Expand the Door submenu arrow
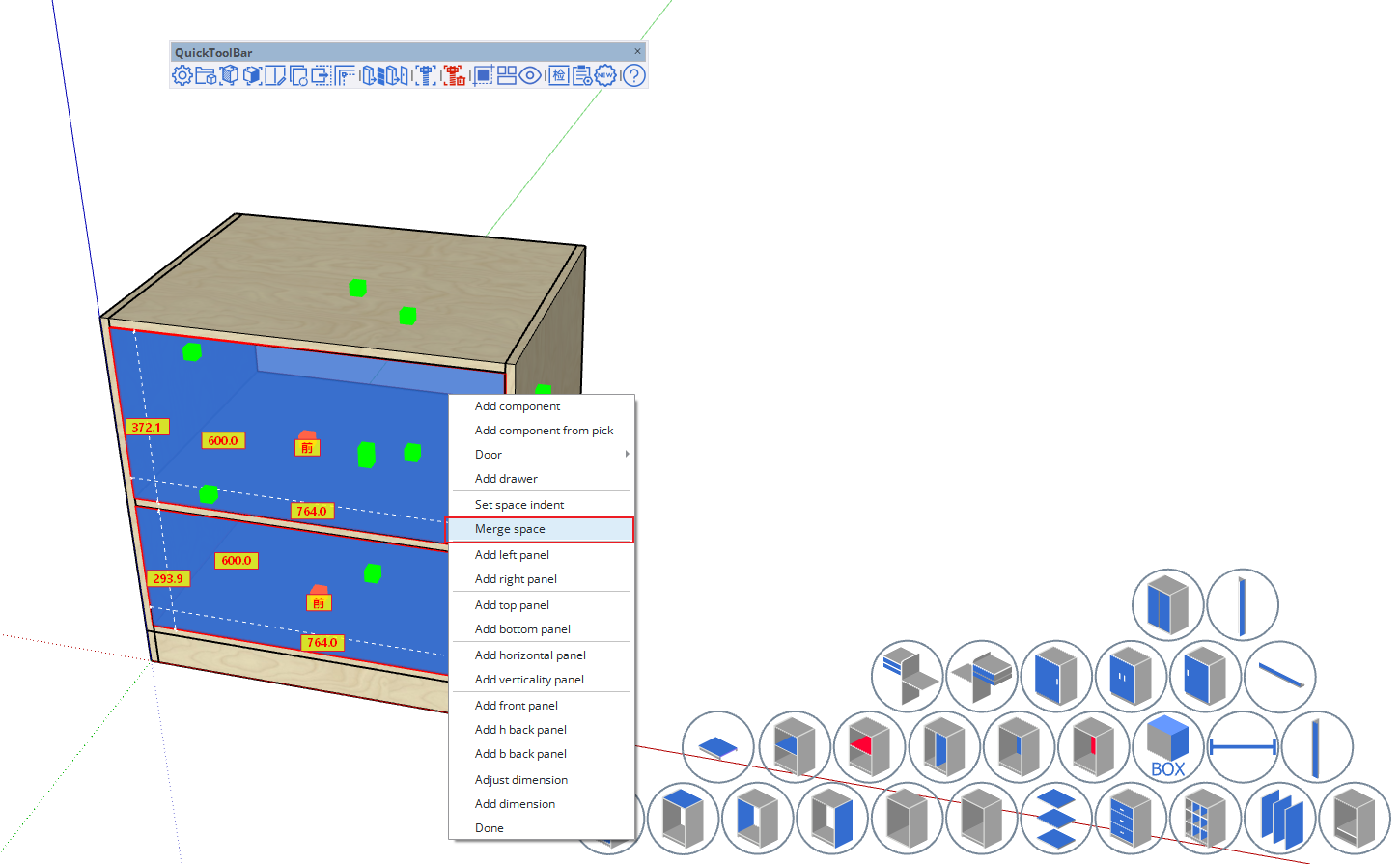Screen dimensions: 1400x864 pos(627,455)
